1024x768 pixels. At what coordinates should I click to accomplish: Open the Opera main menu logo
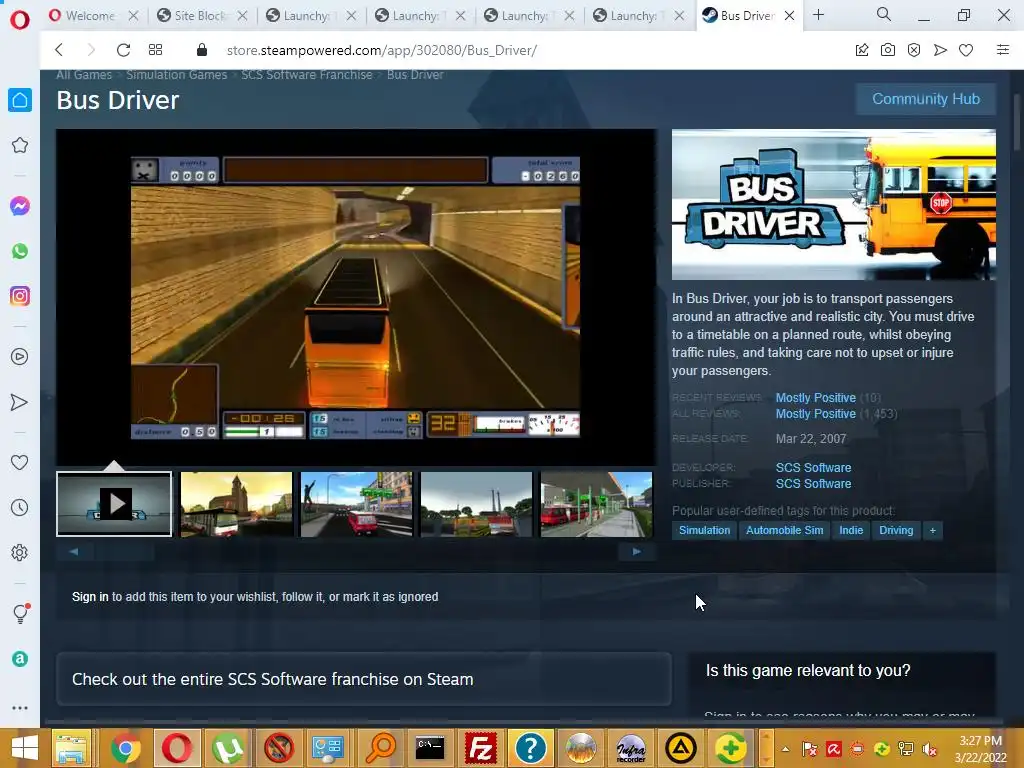(x=20, y=20)
